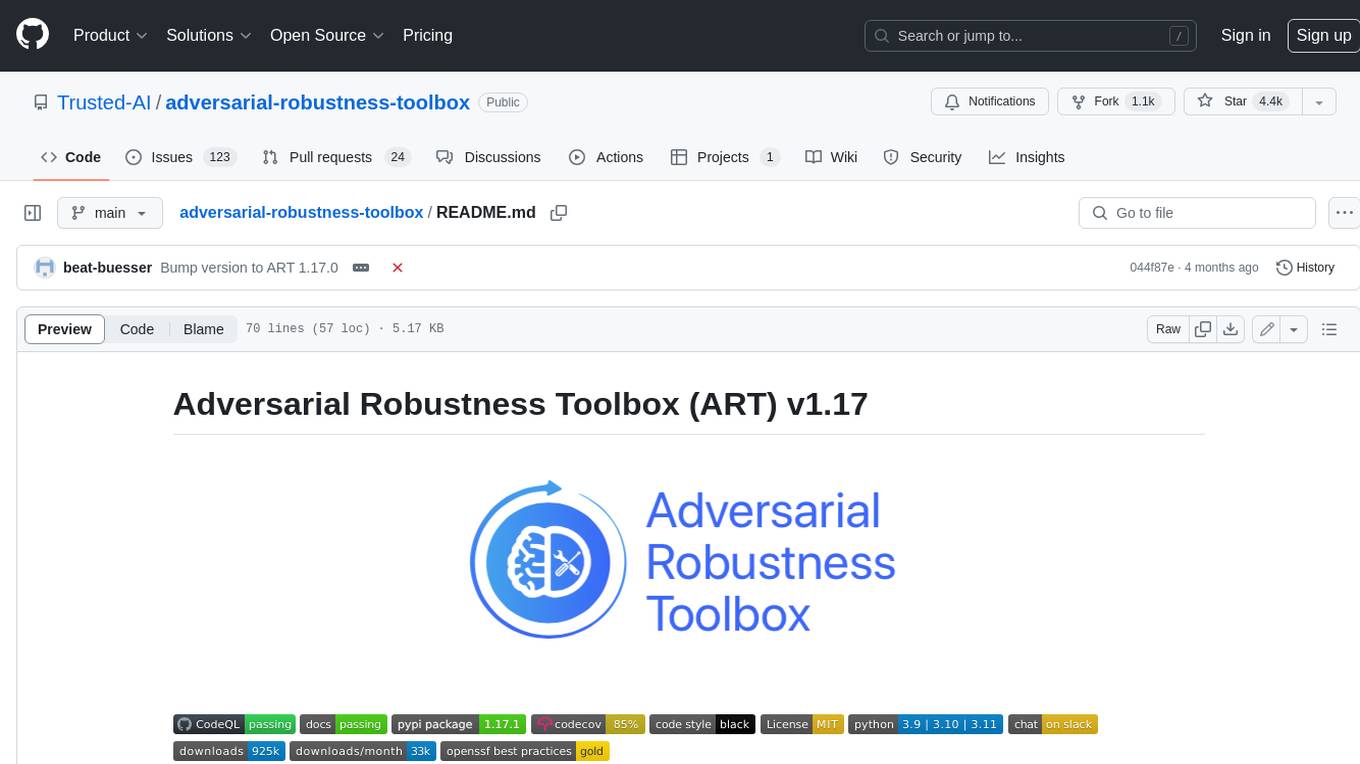Click adversarial-robustness-toolbox breadcrumb link
The height and width of the screenshot is (764, 1360).
pos(301,212)
